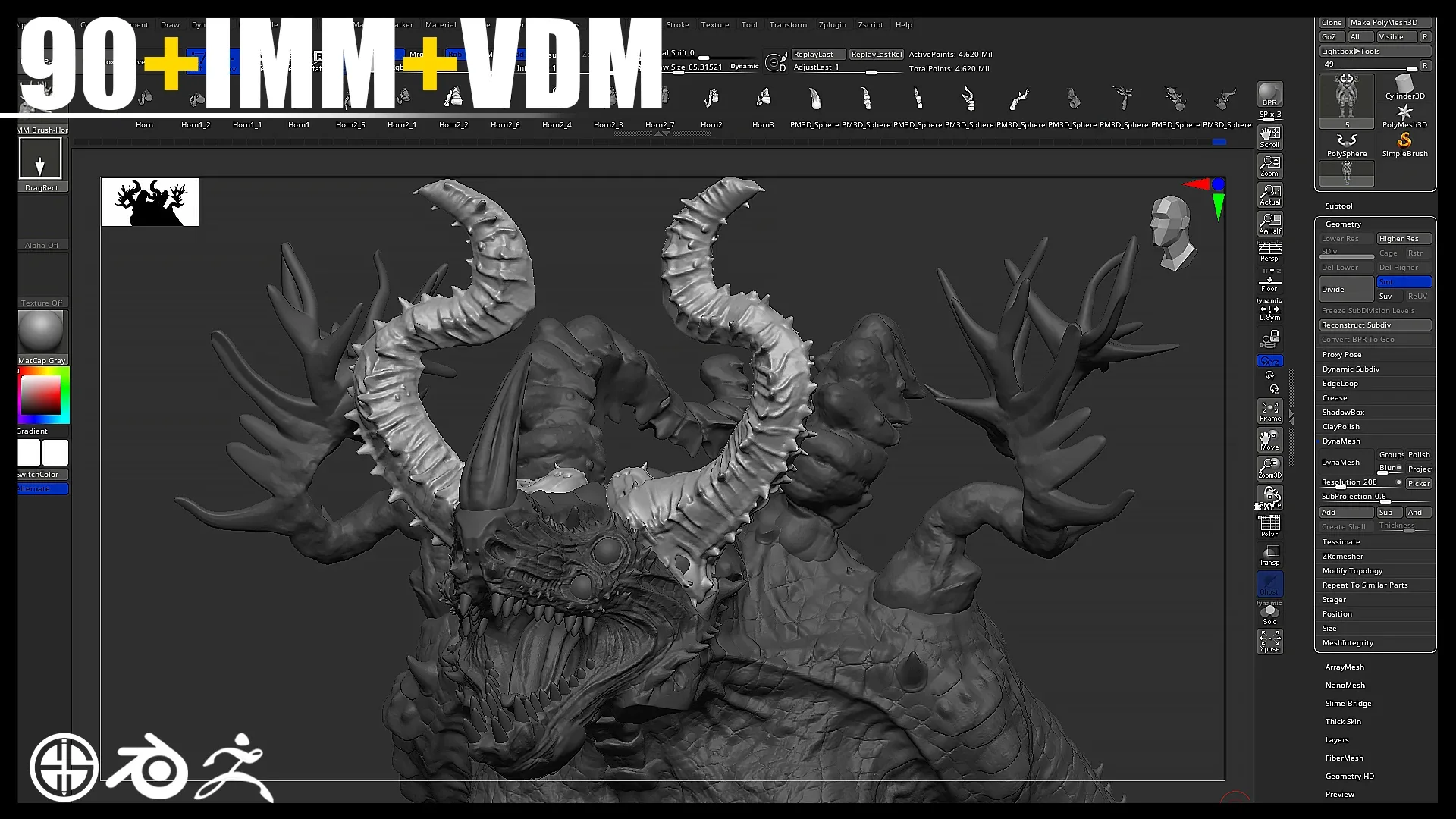Click the Frame mesh icon

tap(1269, 411)
